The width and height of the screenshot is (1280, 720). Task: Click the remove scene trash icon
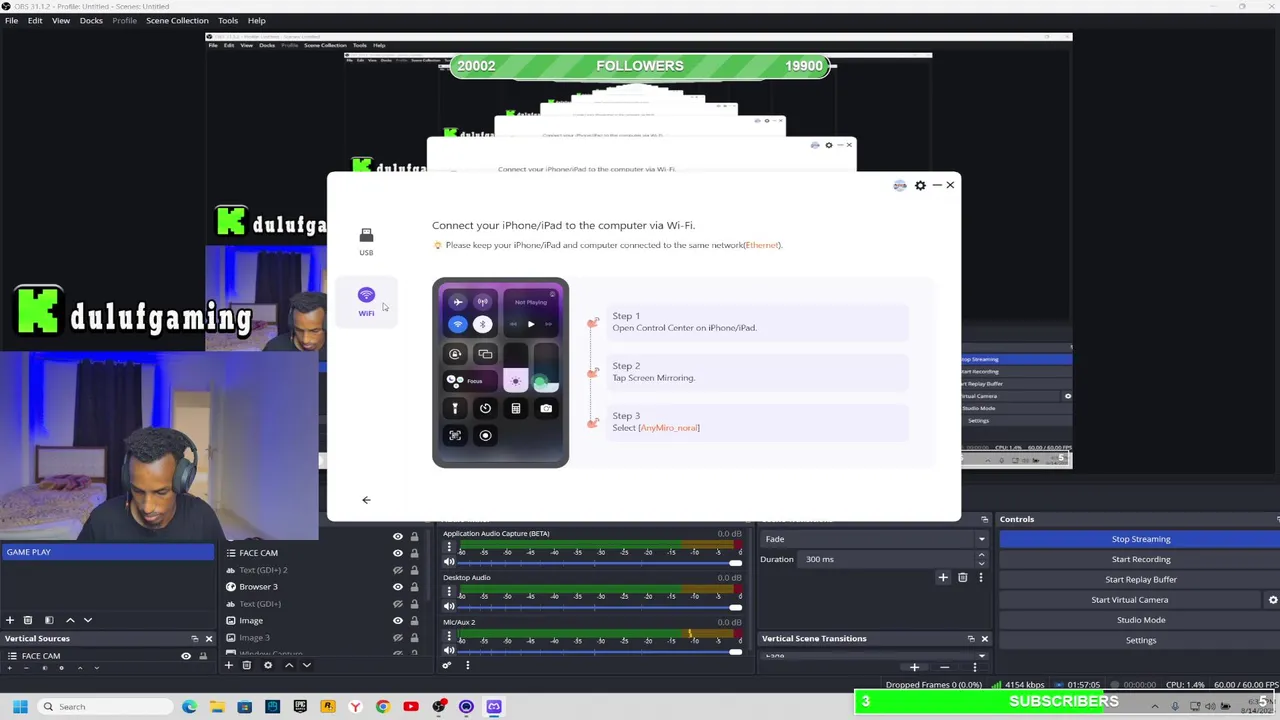pyautogui.click(x=28, y=620)
